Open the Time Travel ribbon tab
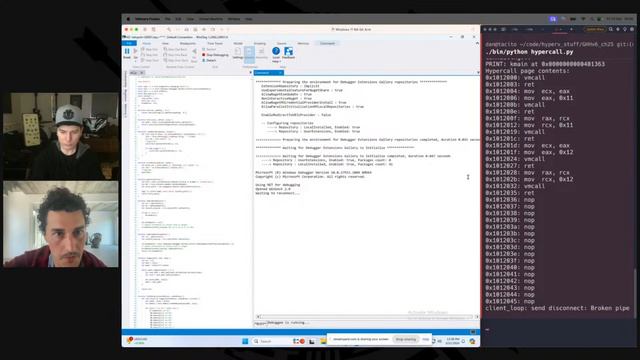The width and height of the screenshot is (640, 360). 215,43
